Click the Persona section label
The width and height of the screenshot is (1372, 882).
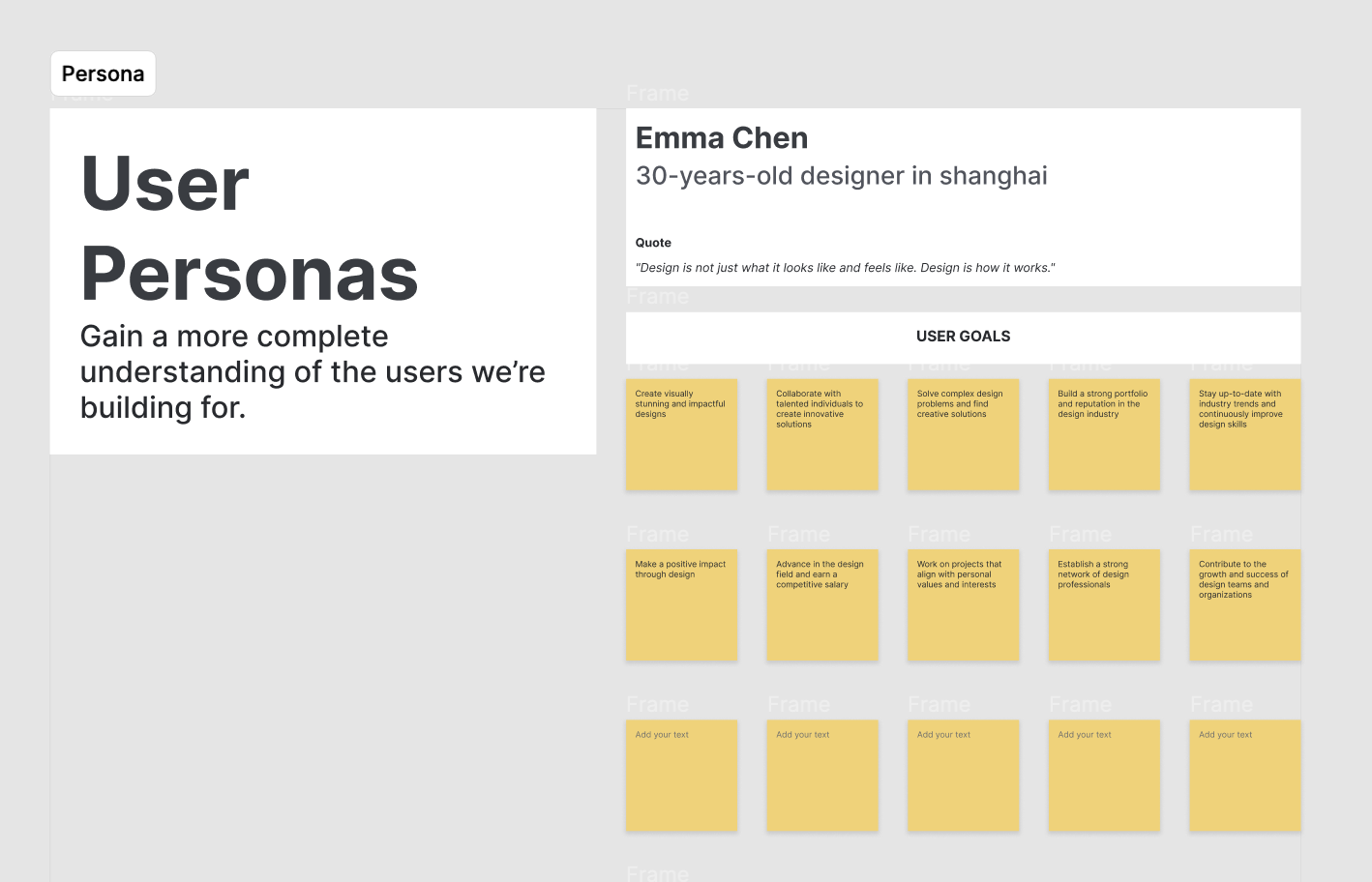(x=103, y=73)
